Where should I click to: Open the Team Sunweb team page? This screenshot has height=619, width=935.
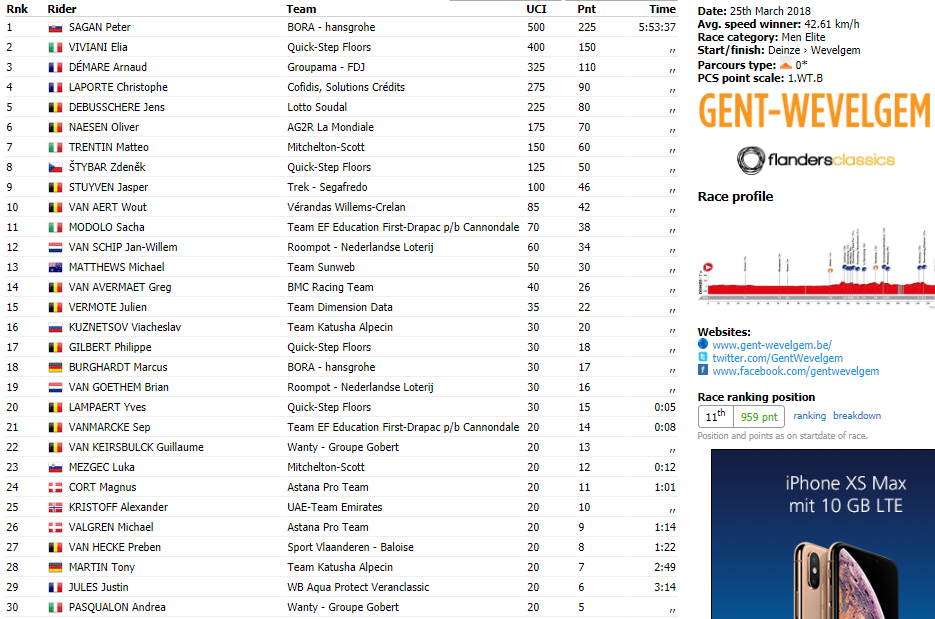(x=321, y=267)
